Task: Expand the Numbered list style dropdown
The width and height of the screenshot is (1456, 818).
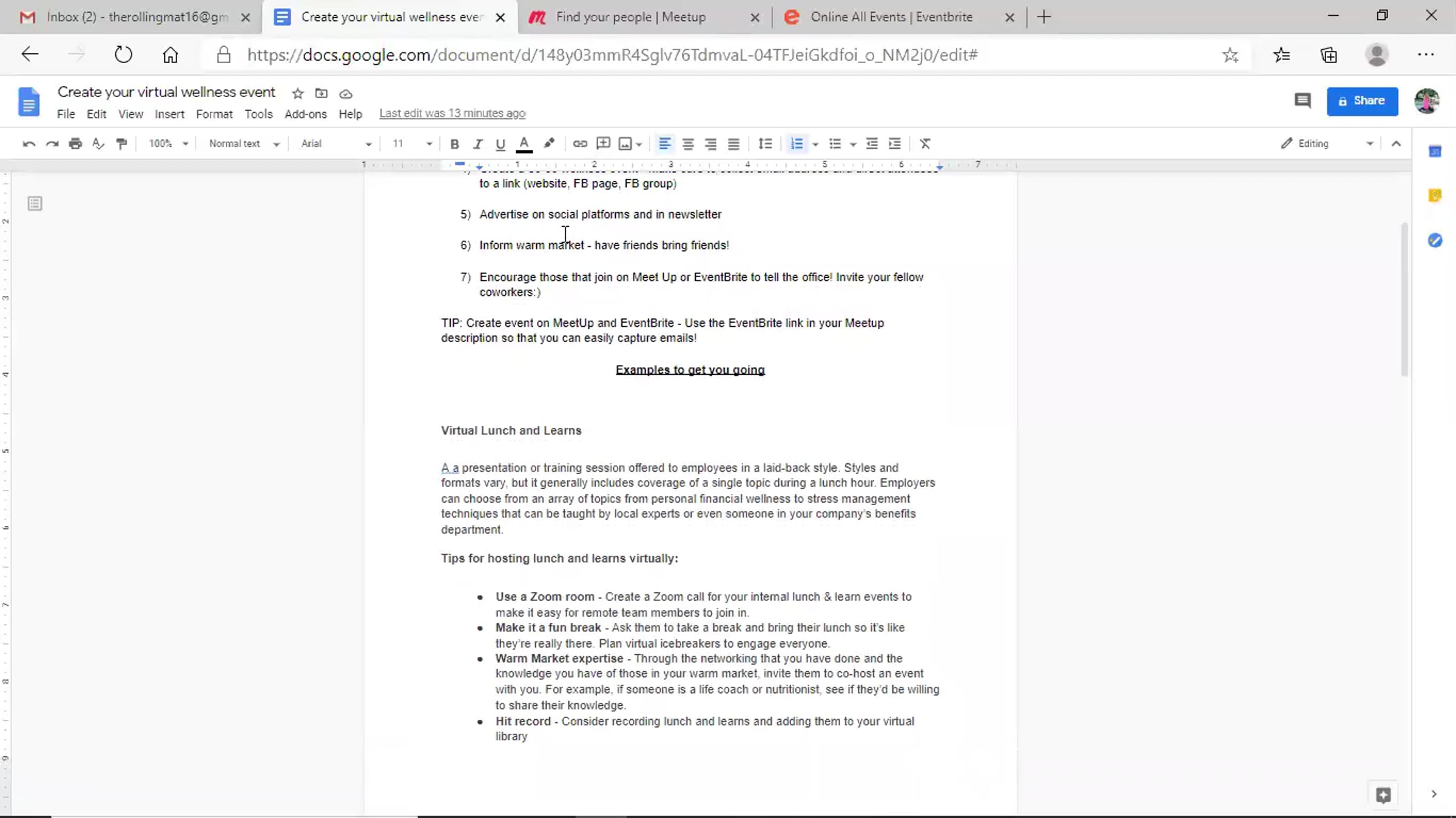Action: click(x=815, y=144)
